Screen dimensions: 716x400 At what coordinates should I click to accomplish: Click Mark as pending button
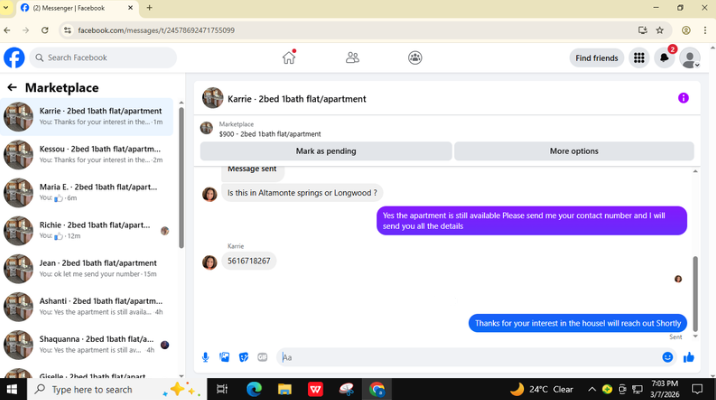coord(326,151)
